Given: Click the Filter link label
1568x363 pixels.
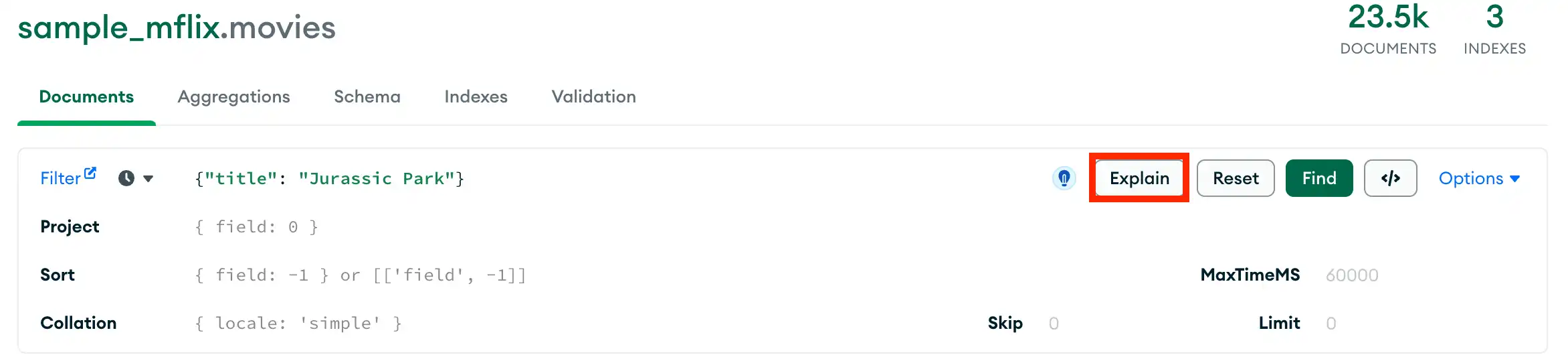Looking at the screenshot, I should pyautogui.click(x=60, y=178).
